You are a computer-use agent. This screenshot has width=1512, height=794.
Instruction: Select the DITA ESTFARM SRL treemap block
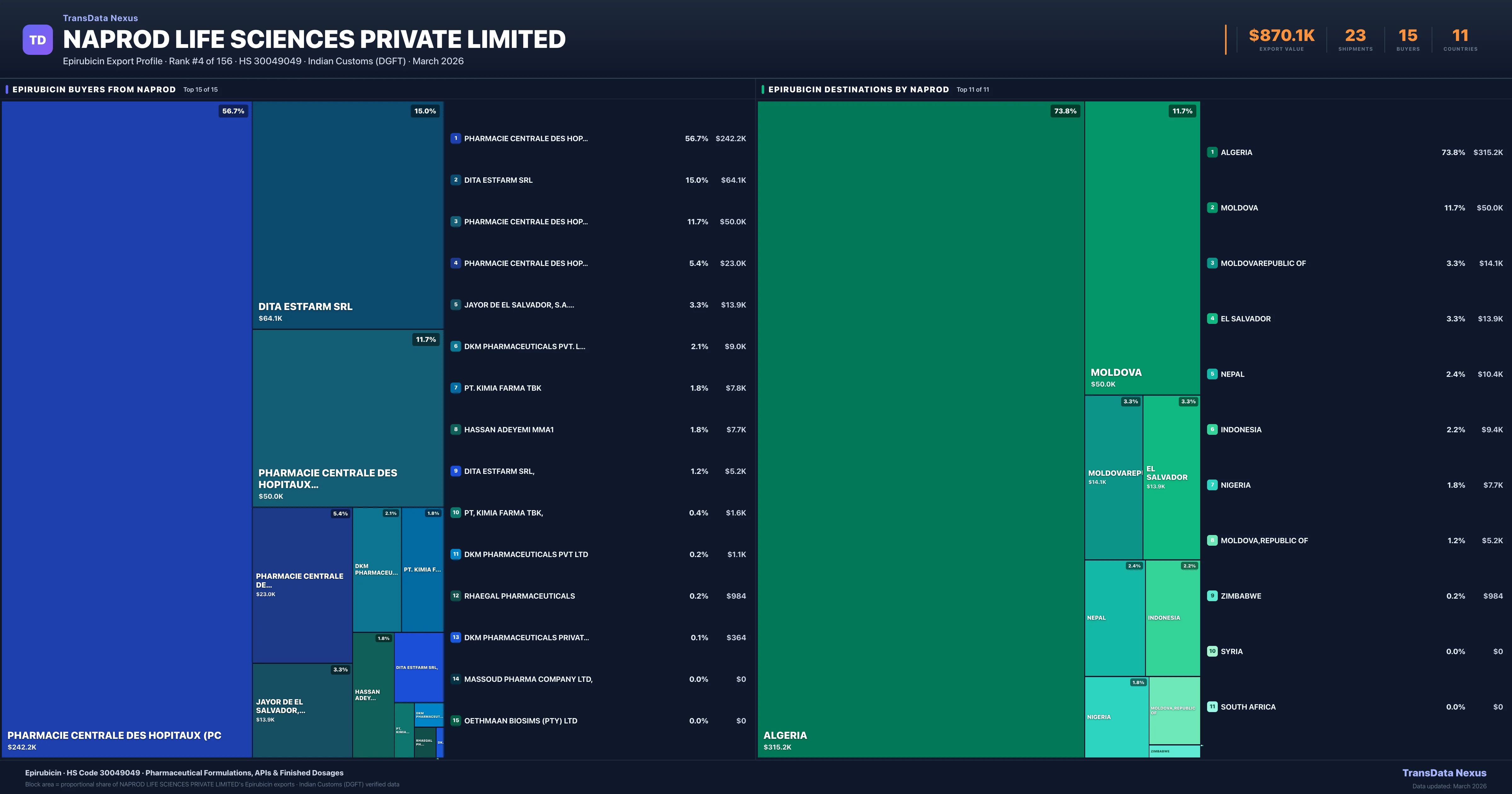pos(347,214)
